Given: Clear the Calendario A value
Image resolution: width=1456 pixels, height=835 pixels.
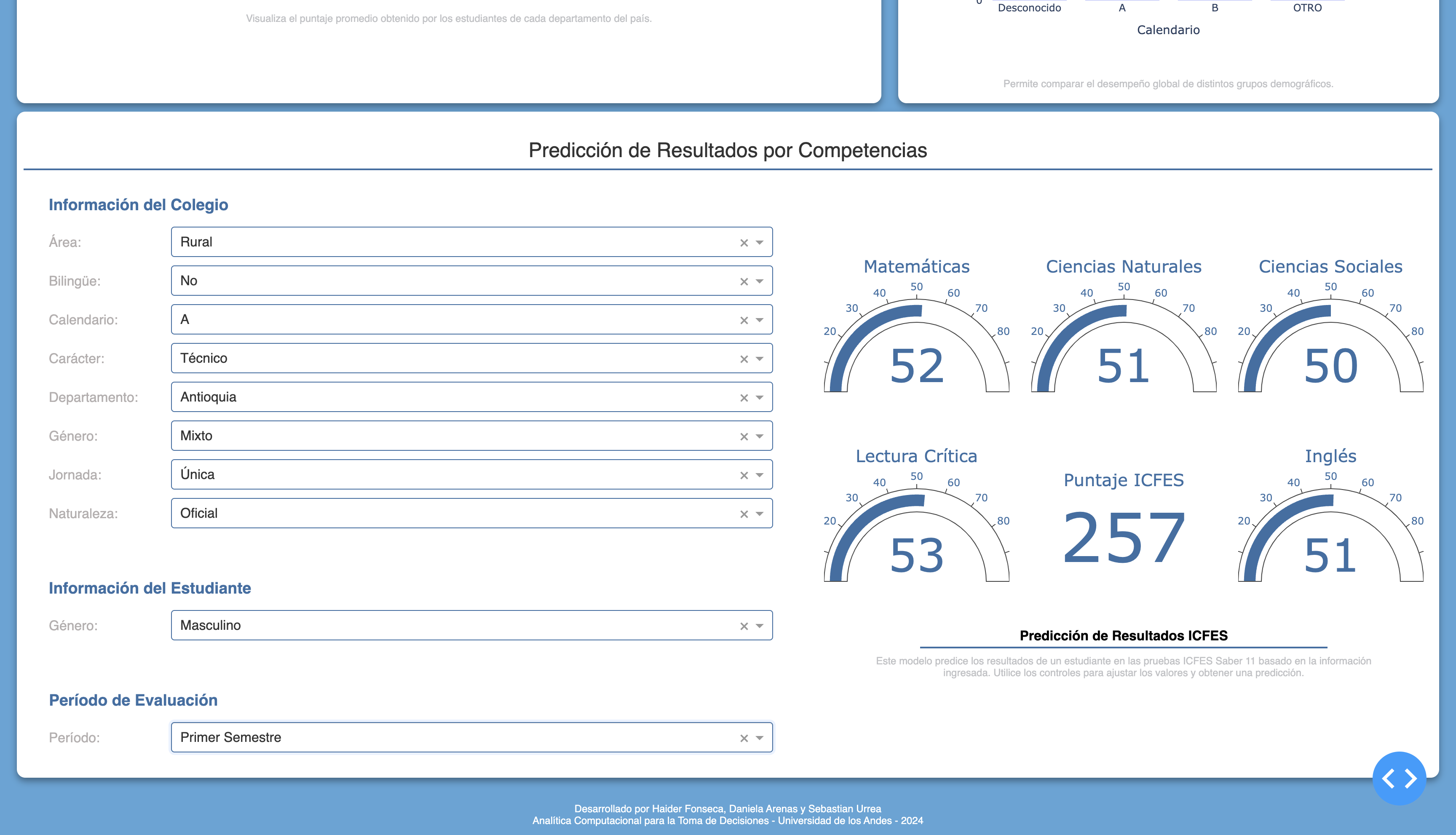Looking at the screenshot, I should click(x=744, y=320).
